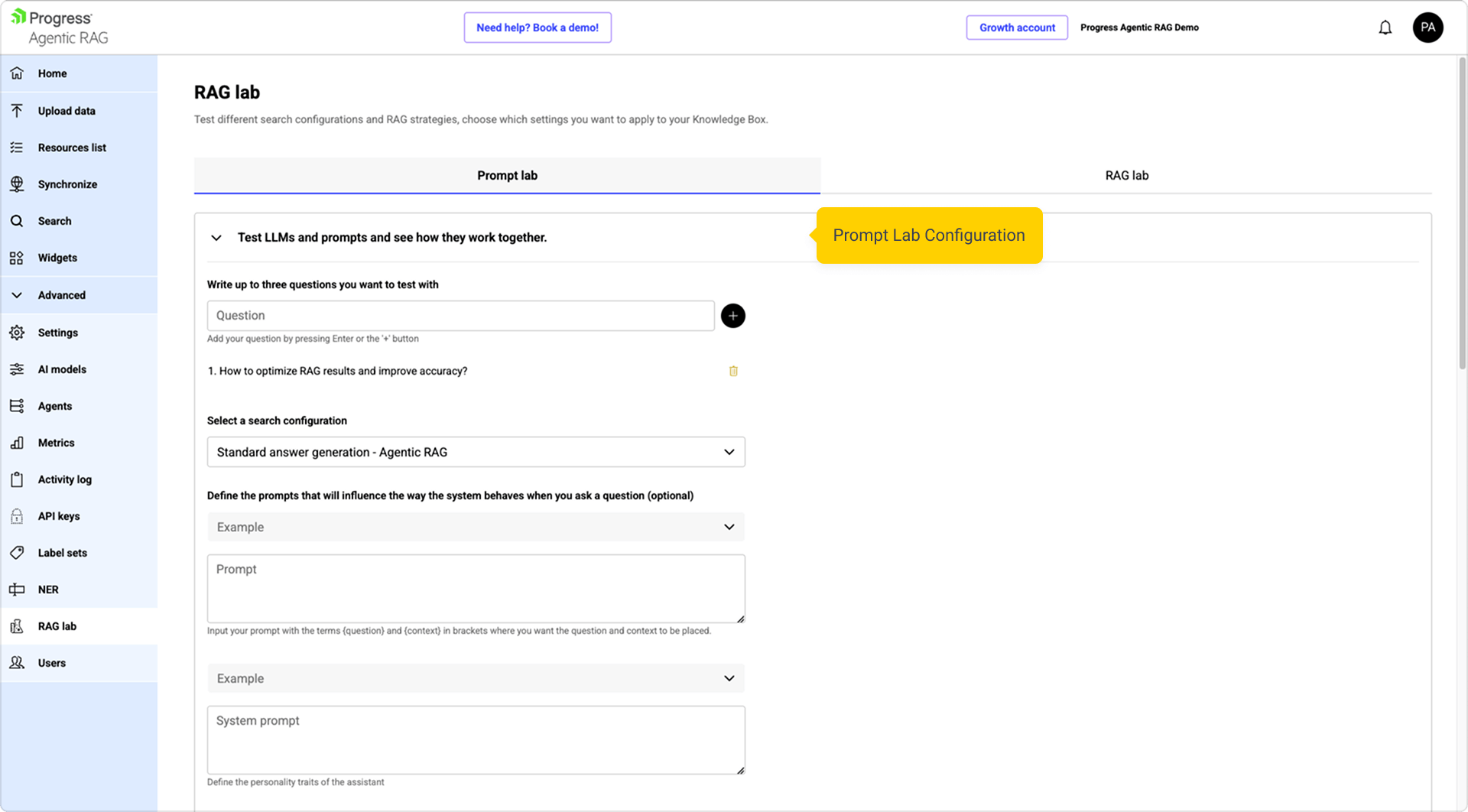This screenshot has width=1468, height=812.
Task: Delete the first test question via trash icon
Action: [x=732, y=372]
